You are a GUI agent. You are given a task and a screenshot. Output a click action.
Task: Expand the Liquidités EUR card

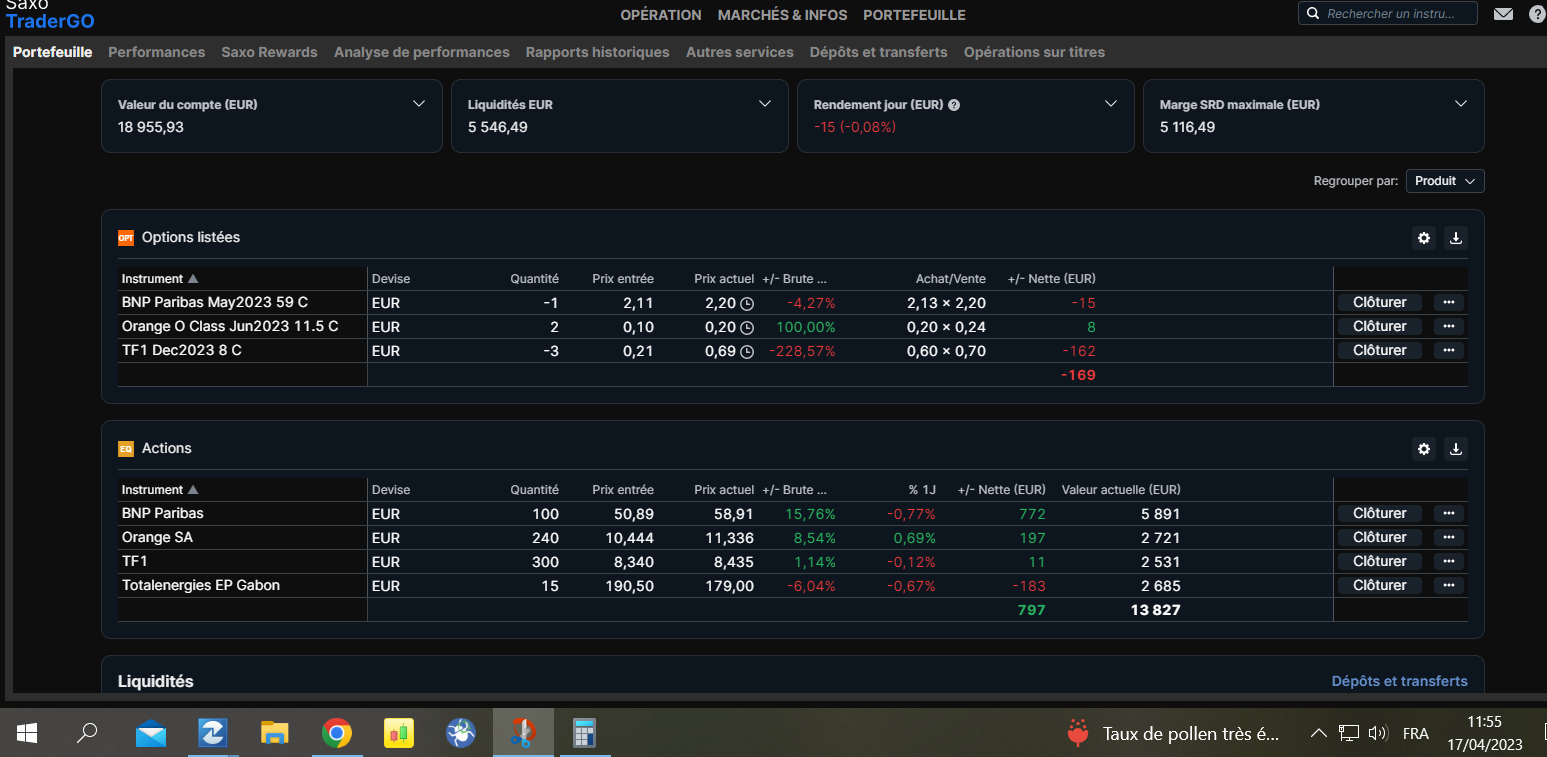click(765, 104)
